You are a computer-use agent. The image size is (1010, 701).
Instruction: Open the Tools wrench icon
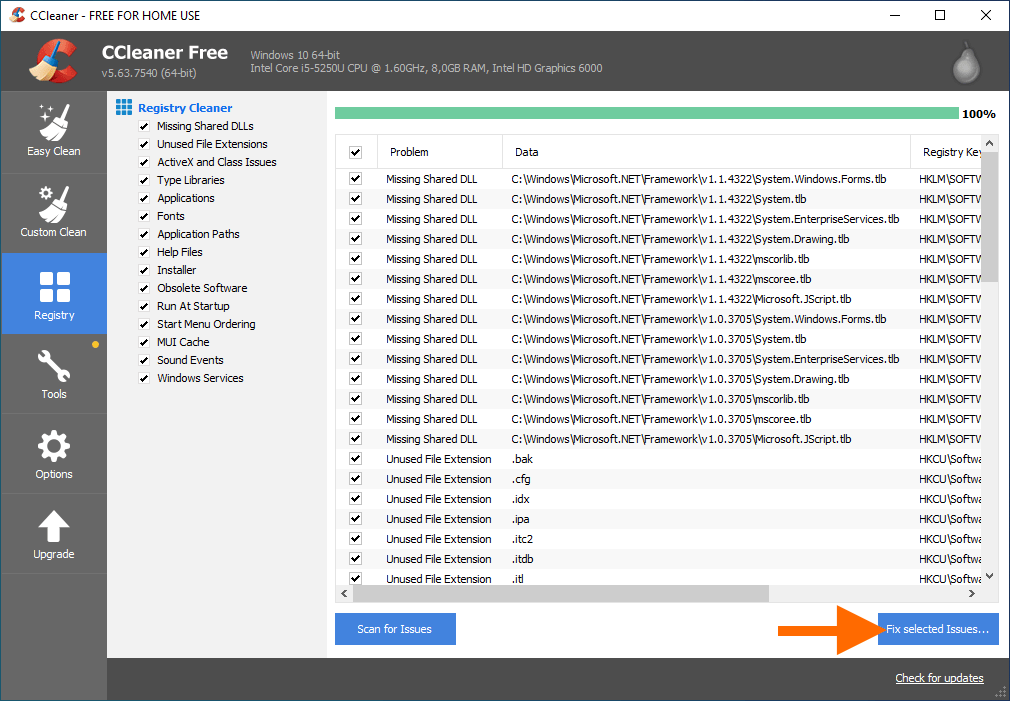(53, 367)
